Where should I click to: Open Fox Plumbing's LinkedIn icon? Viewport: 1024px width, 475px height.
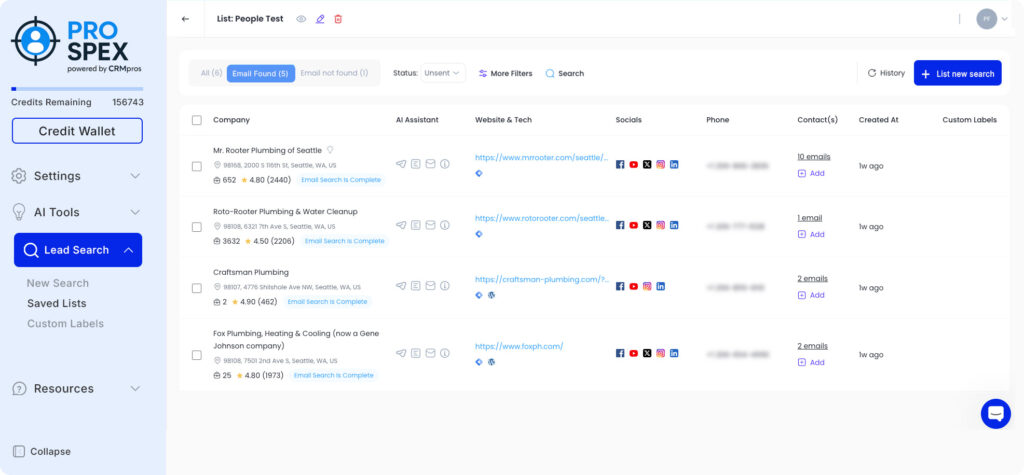point(674,353)
